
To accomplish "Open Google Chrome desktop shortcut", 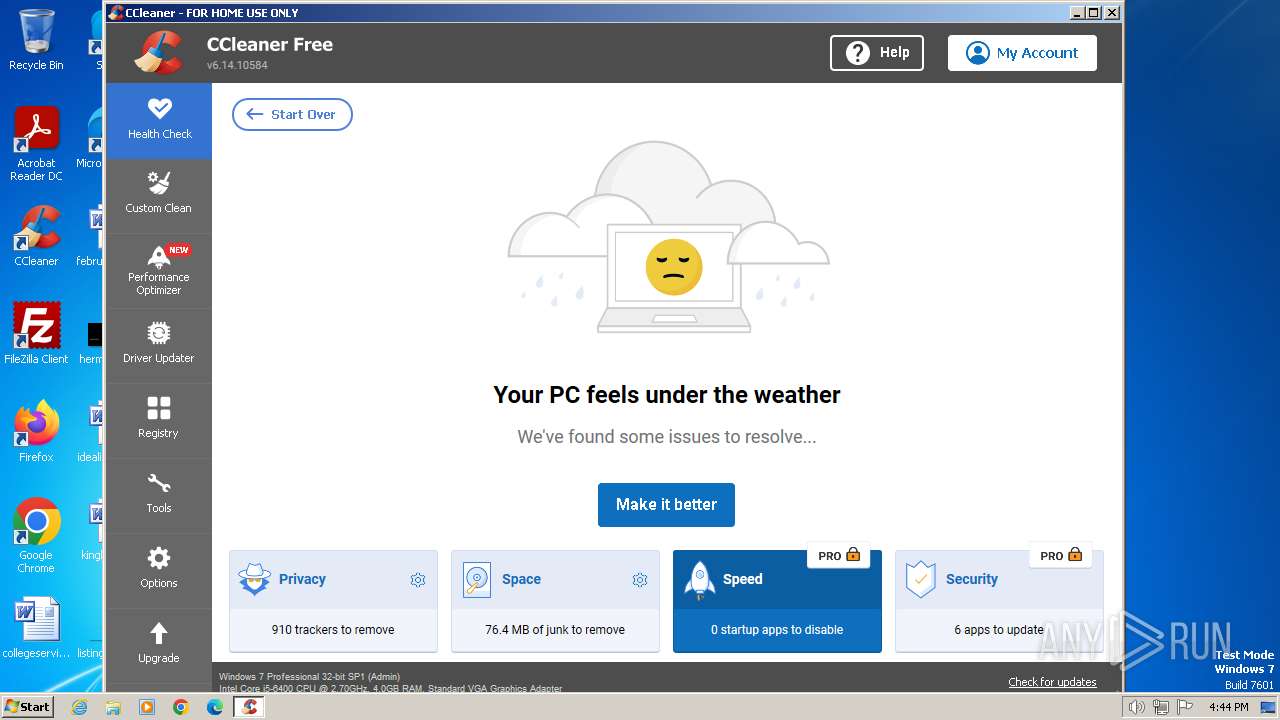I will click(36, 536).
